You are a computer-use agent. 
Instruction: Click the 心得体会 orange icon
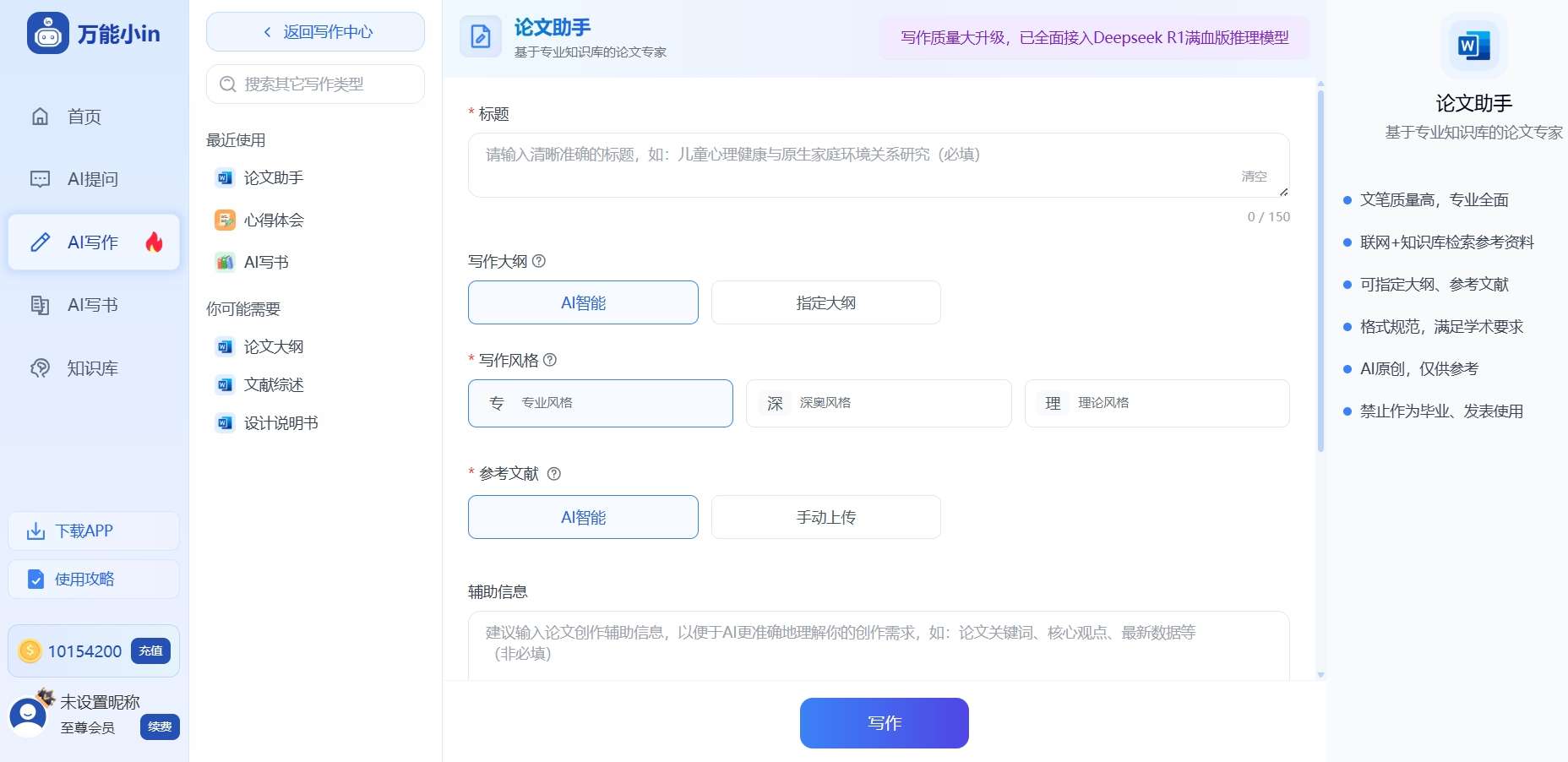[225, 220]
